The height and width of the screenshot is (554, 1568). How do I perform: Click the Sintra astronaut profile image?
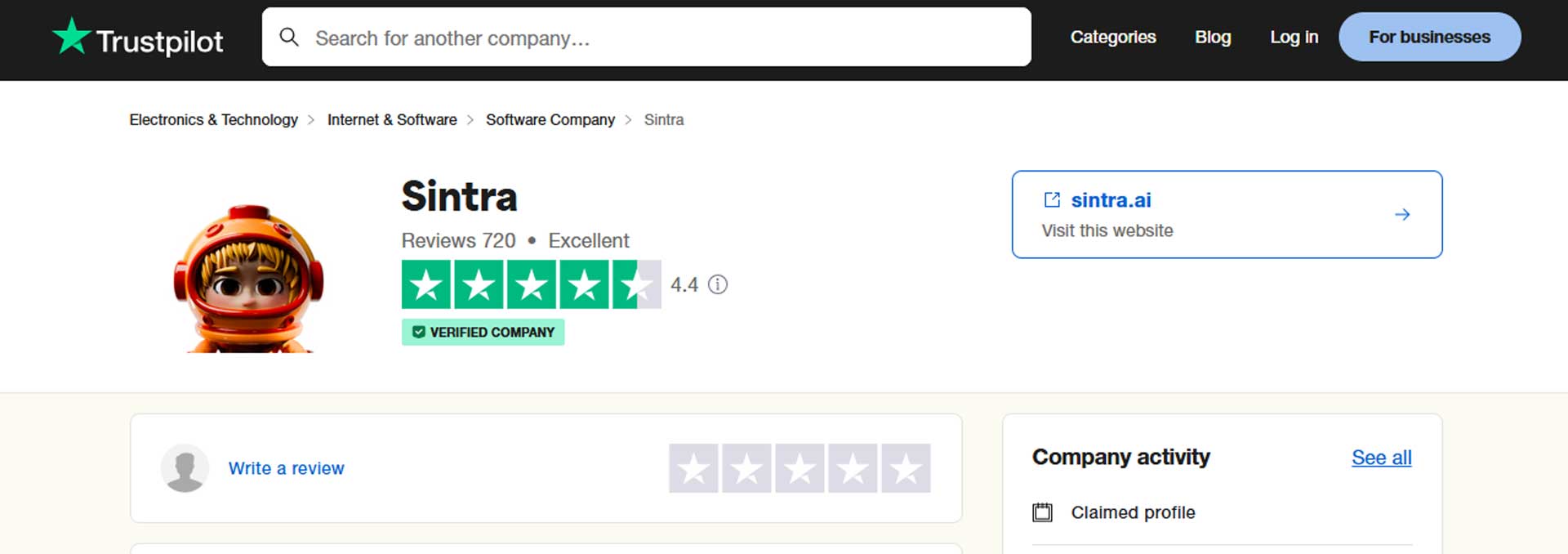[248, 278]
